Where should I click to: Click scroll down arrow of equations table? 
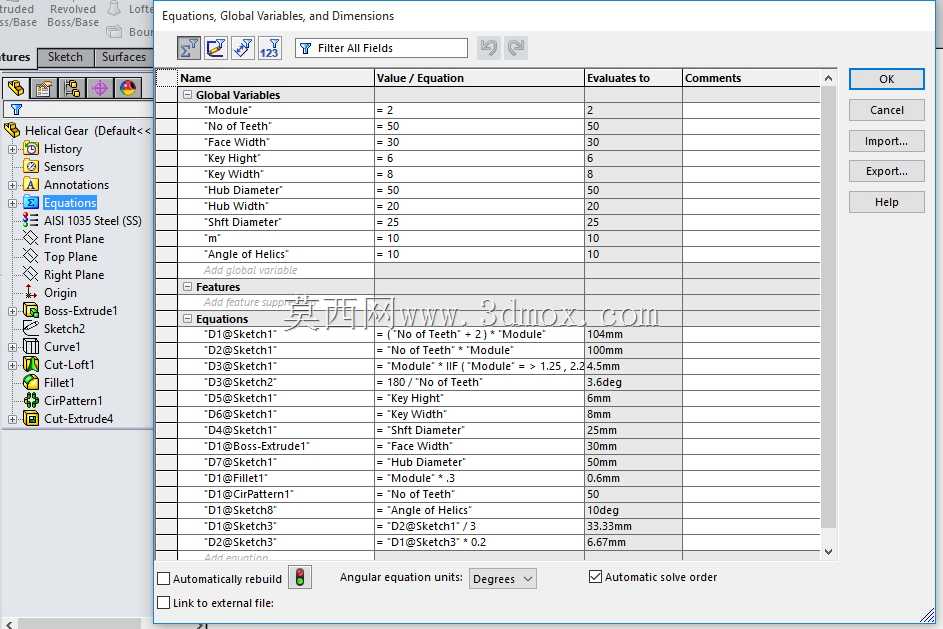(x=828, y=551)
